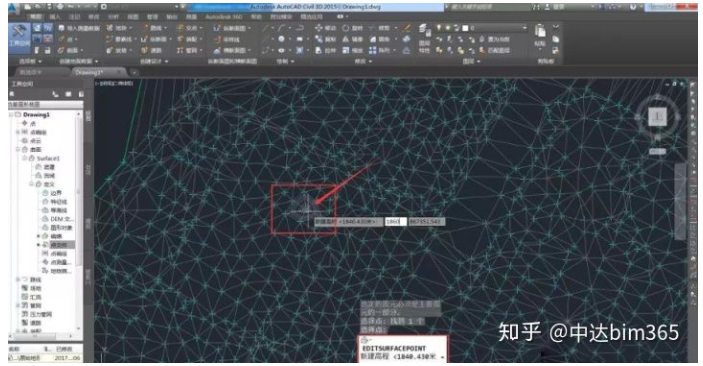Select the Array tool in Modify panel

click(x=380, y=50)
